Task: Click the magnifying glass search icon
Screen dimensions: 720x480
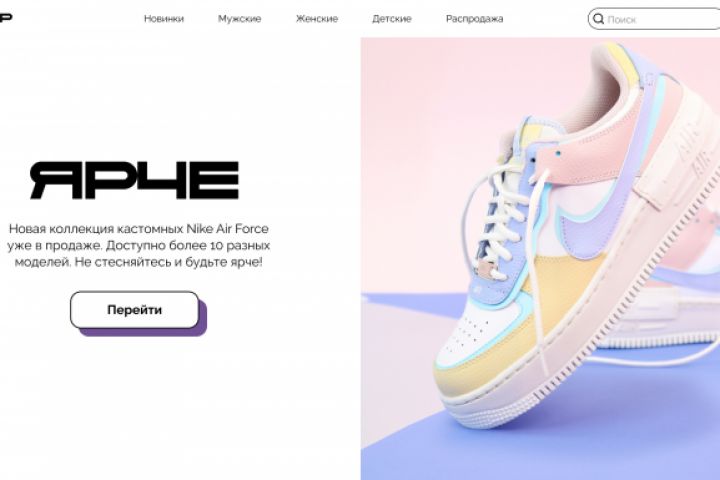Action: click(x=598, y=19)
